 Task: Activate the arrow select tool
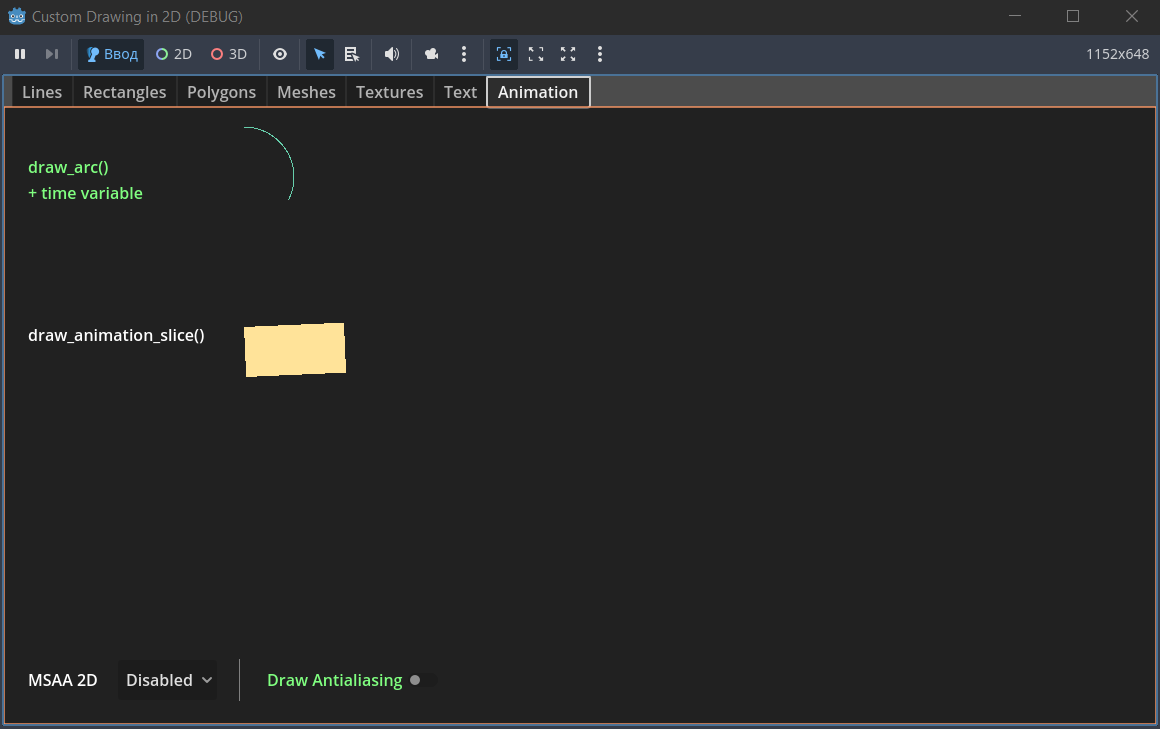click(x=320, y=54)
